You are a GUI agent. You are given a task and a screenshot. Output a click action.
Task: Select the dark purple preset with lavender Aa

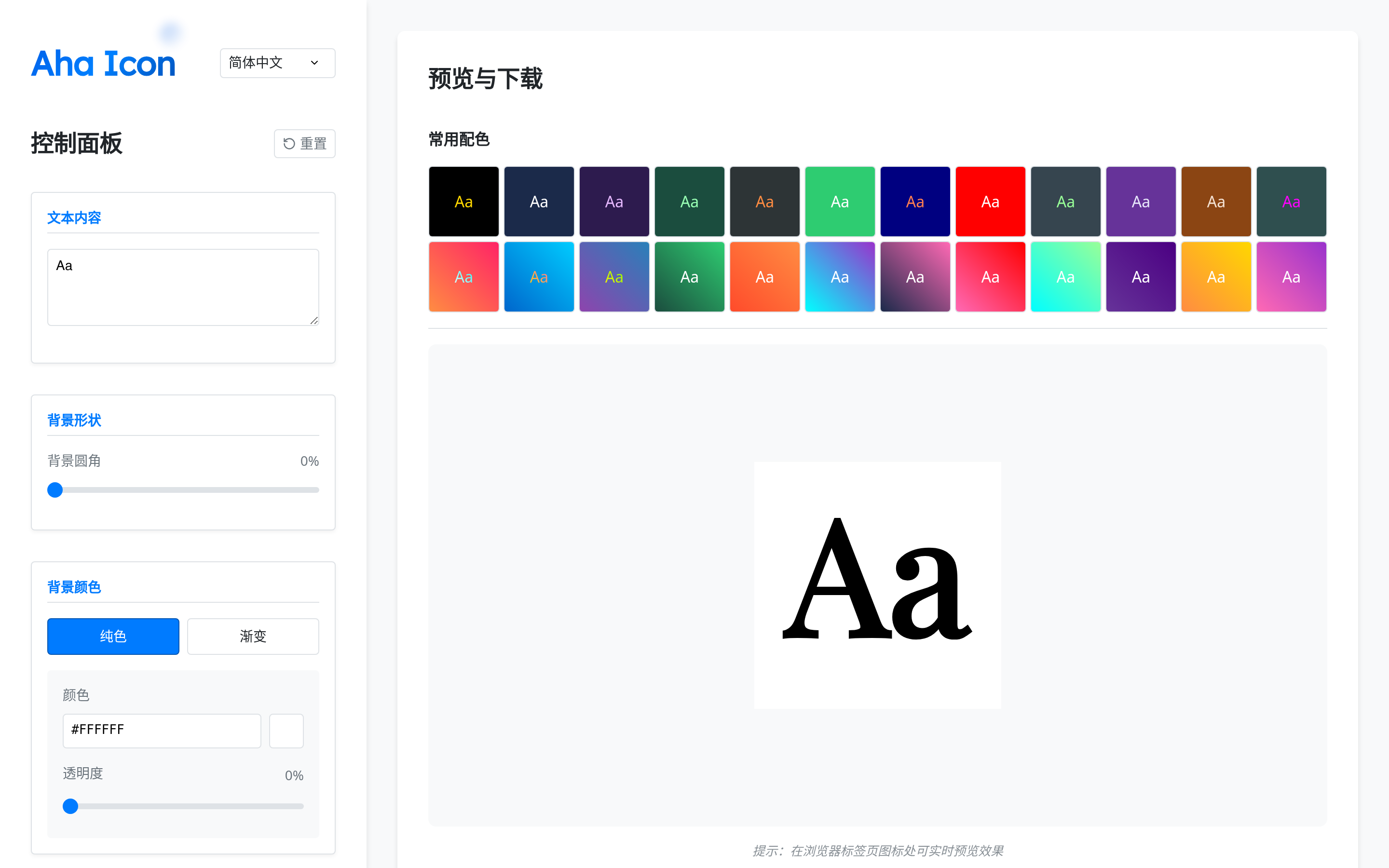click(614, 202)
